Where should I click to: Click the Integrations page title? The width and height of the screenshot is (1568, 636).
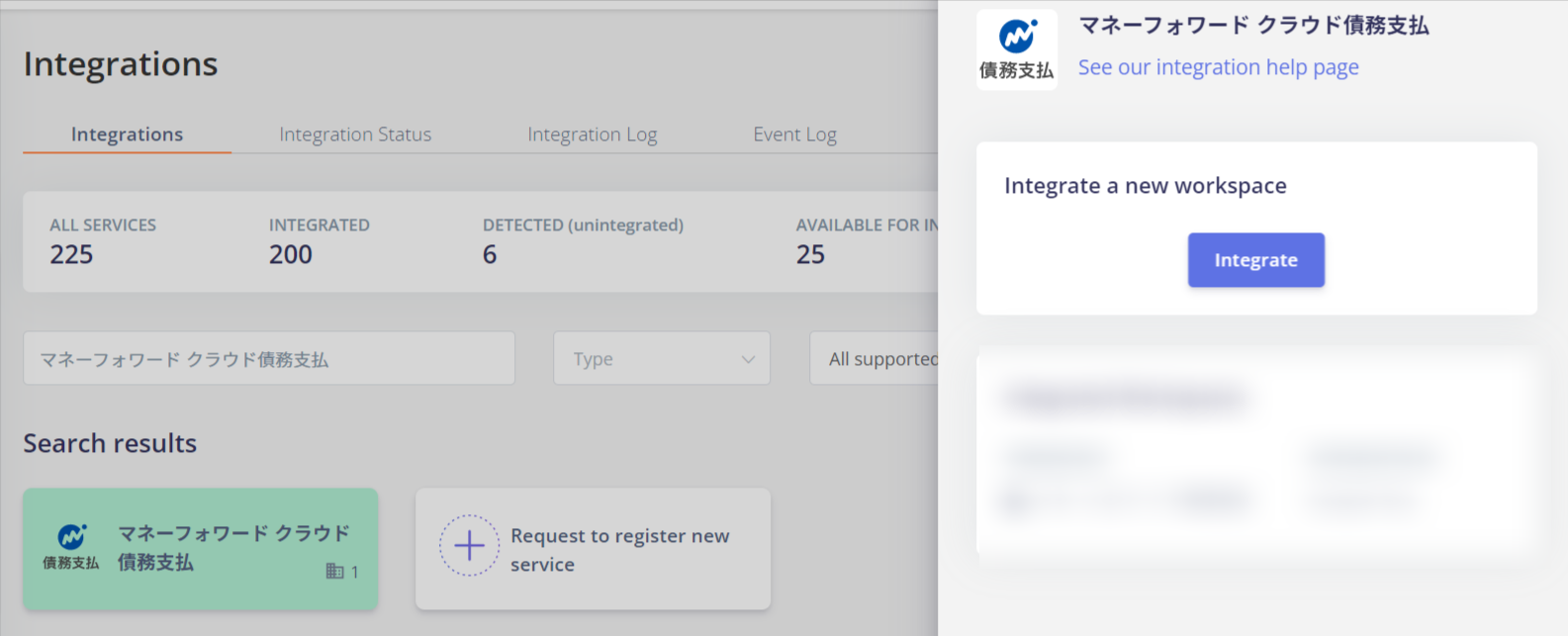(121, 64)
